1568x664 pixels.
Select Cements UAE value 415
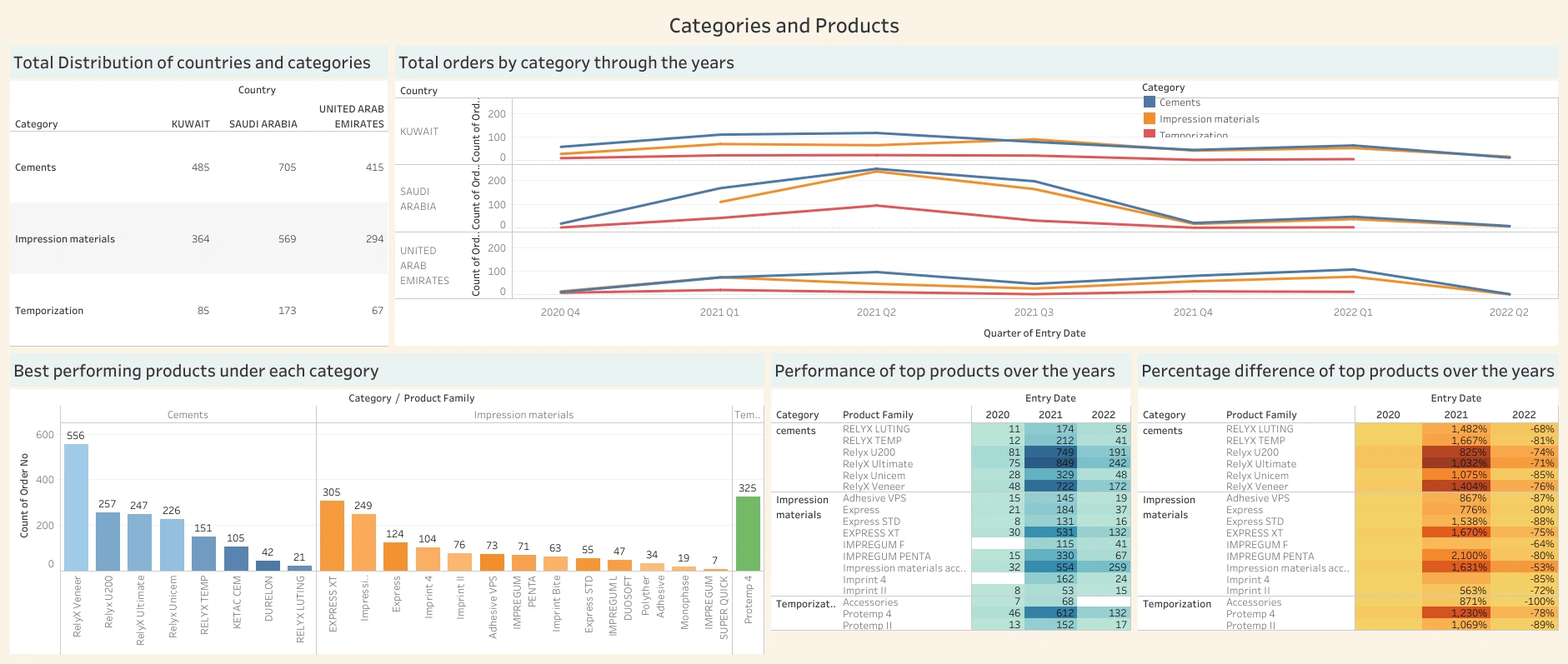pyautogui.click(x=374, y=167)
